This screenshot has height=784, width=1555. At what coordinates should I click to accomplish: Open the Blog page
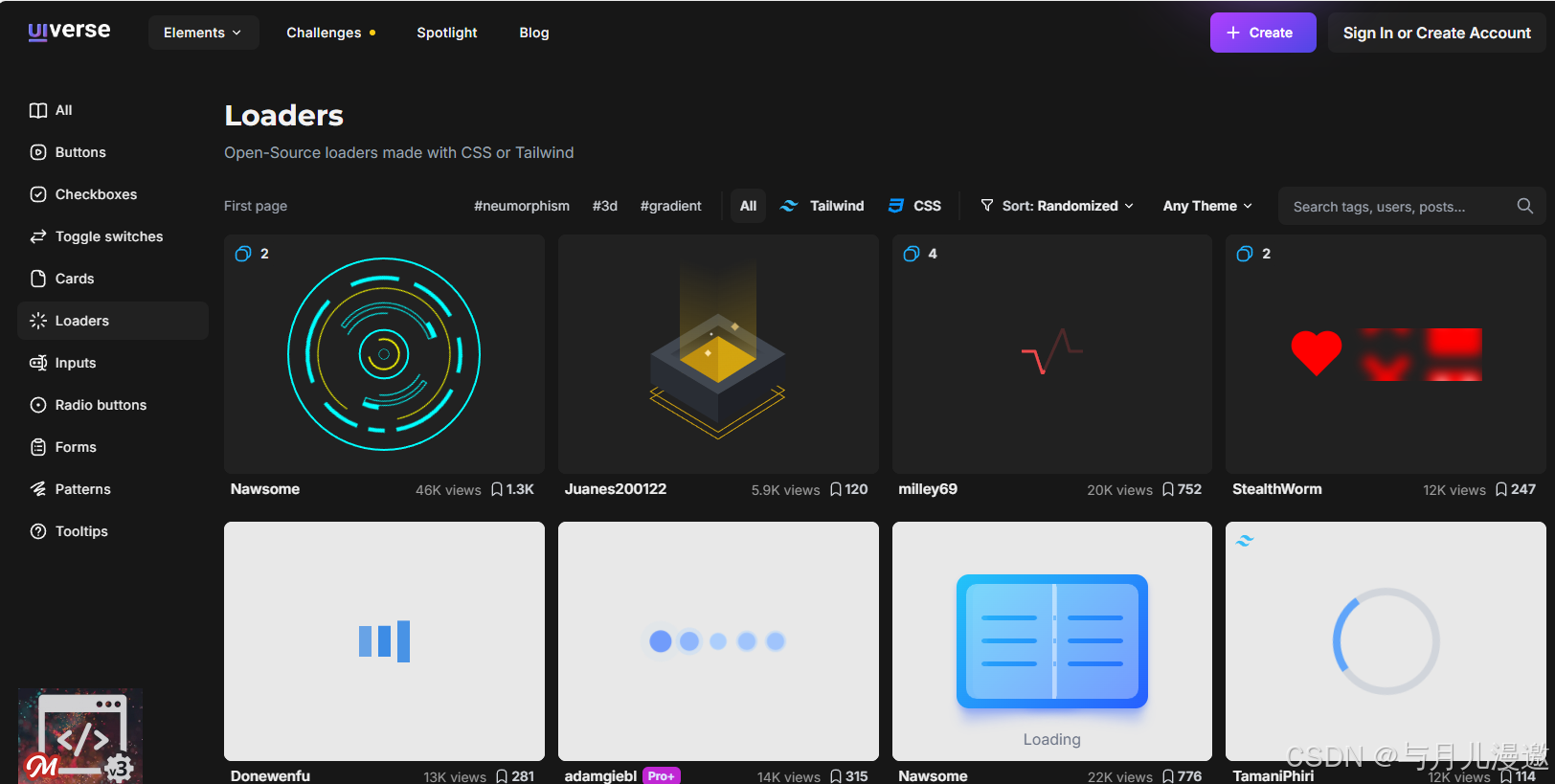(x=534, y=33)
